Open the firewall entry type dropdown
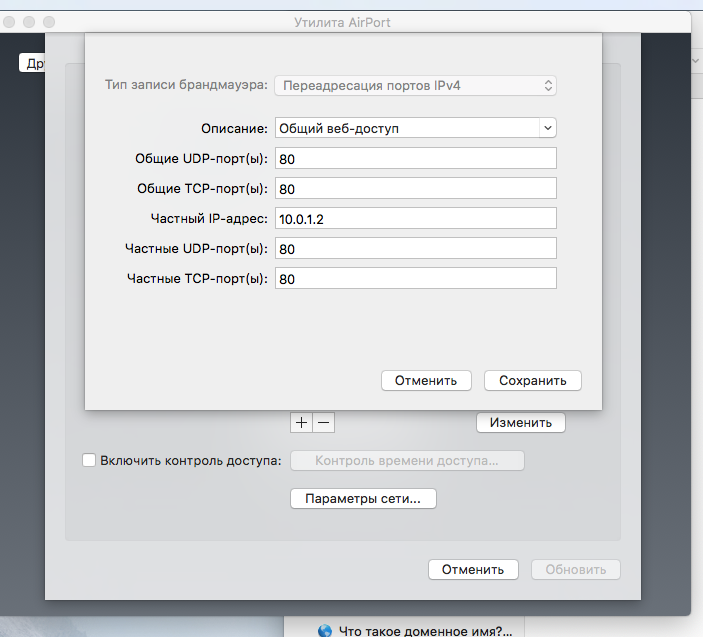The width and height of the screenshot is (703, 637). 415,85
